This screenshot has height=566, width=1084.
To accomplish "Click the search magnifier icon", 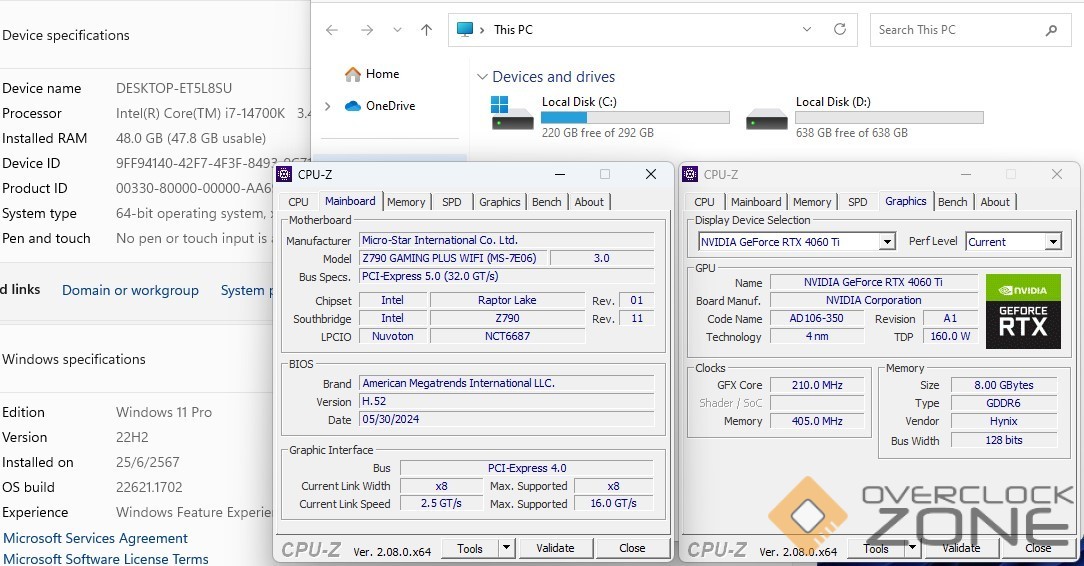I will point(1051,30).
